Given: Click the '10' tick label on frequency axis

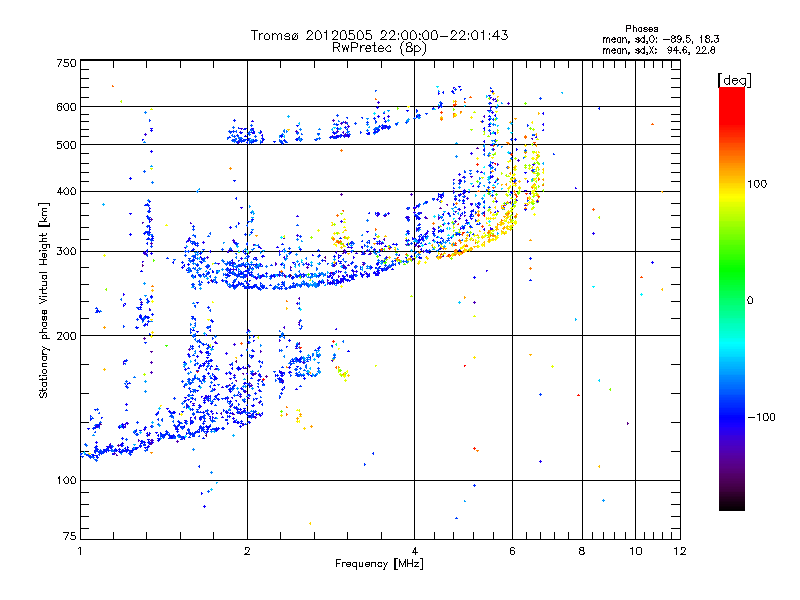Looking at the screenshot, I should pyautogui.click(x=635, y=551).
